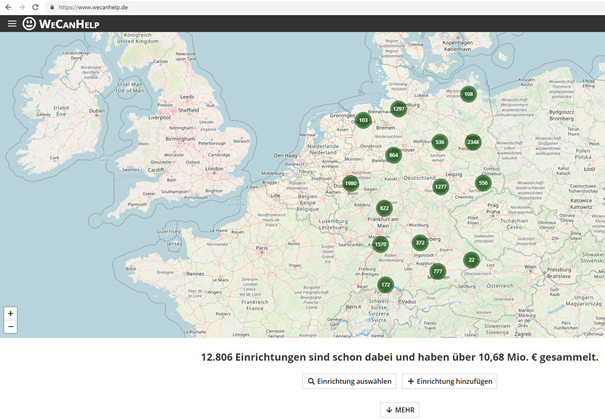Click the browser forward arrow
The image size is (605, 420).
coord(21,7)
